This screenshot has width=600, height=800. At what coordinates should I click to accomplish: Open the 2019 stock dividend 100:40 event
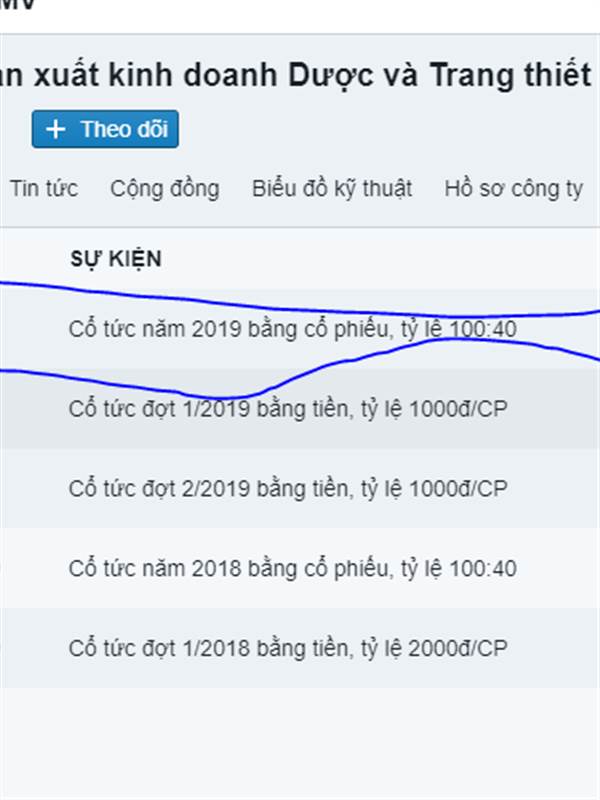click(293, 329)
